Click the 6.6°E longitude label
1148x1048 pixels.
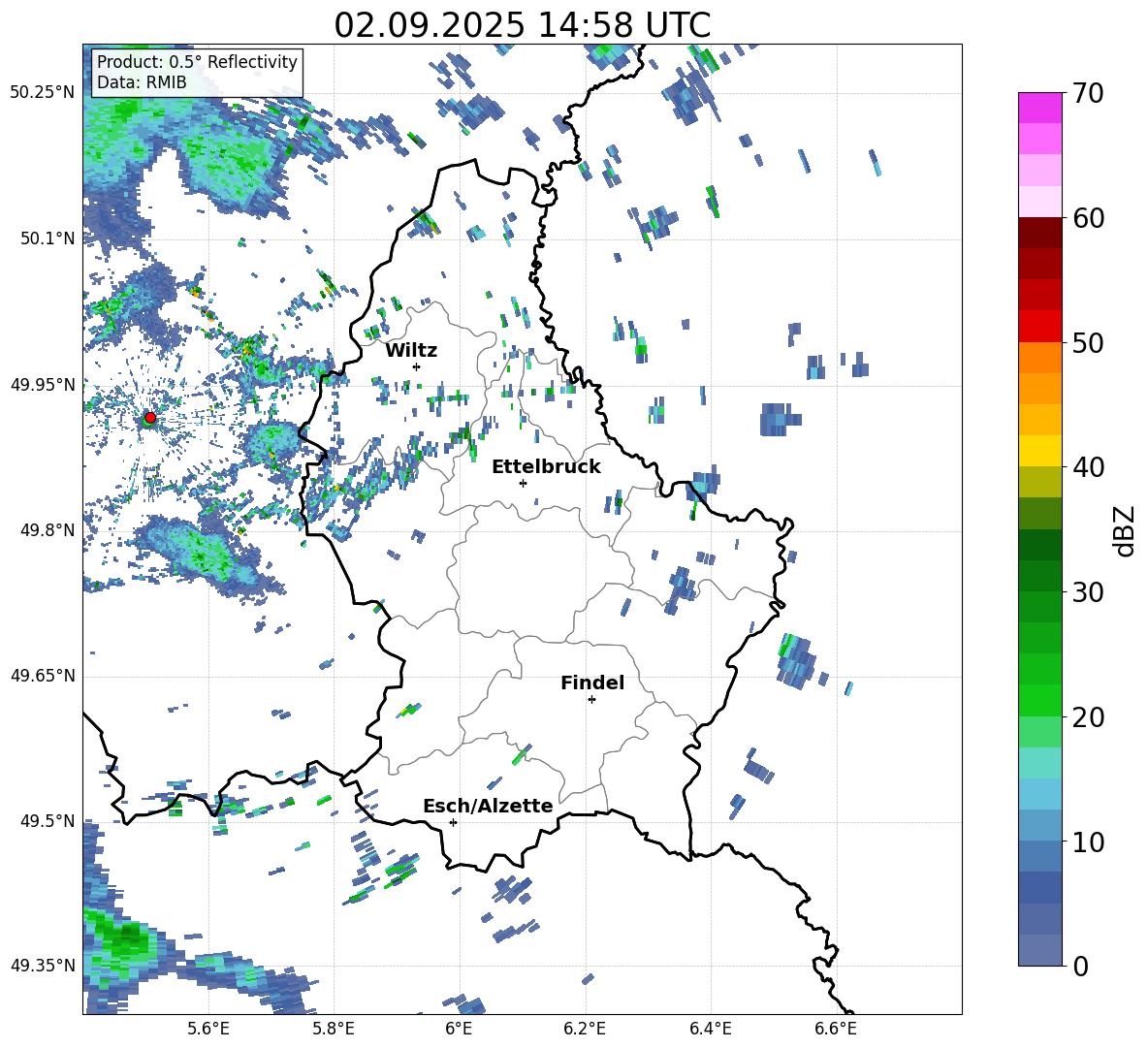coord(836,1030)
